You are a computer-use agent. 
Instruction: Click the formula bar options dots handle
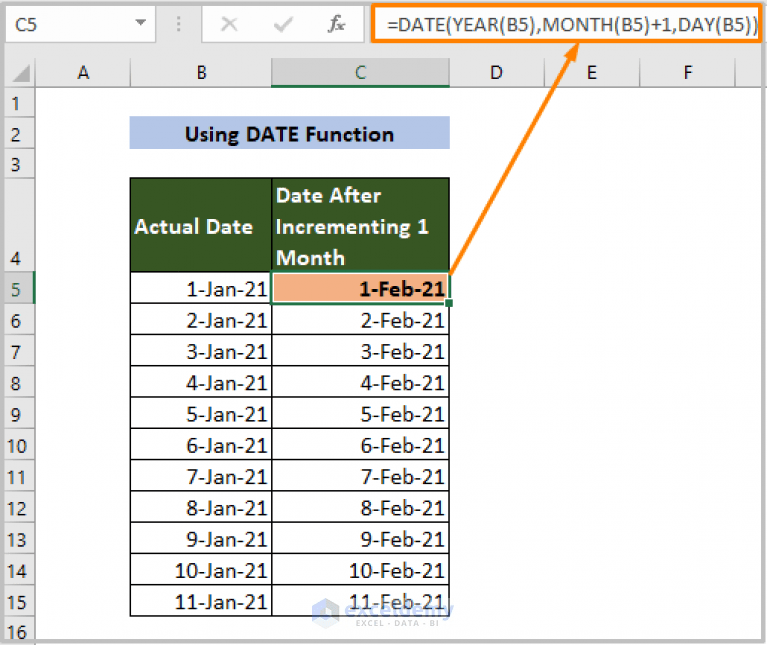(179, 23)
